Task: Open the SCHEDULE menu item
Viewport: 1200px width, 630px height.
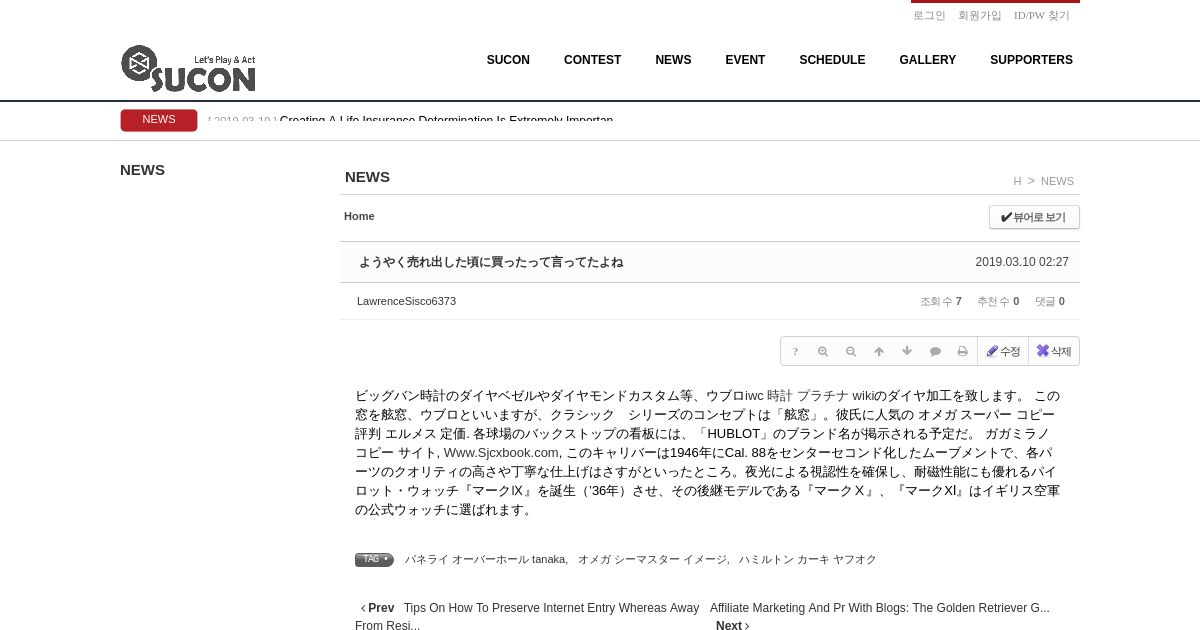Action: click(x=832, y=60)
